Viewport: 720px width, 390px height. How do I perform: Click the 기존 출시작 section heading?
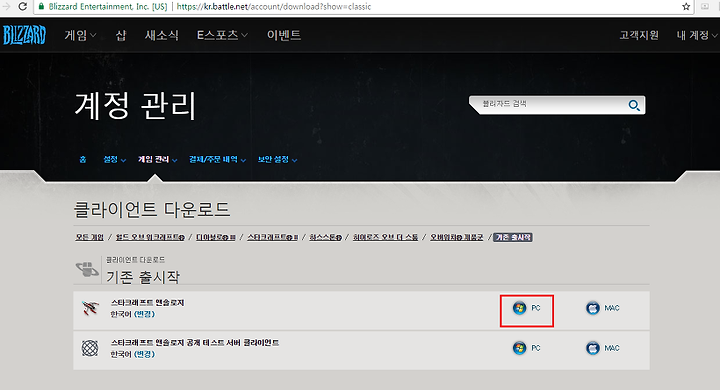point(143,277)
